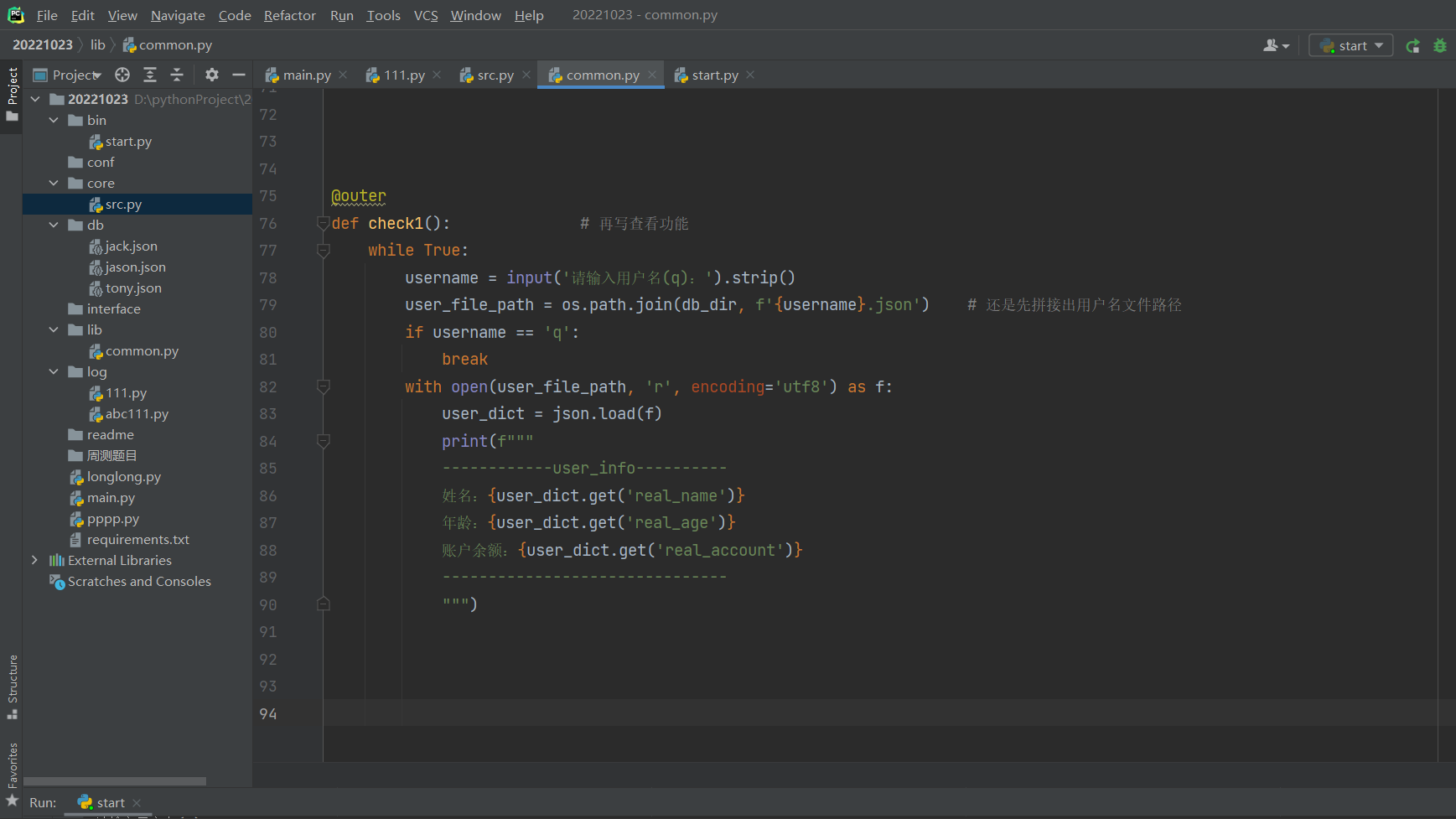Switch to the src.py editor tab
Image resolution: width=1456 pixels, height=819 pixels.
pyautogui.click(x=495, y=75)
